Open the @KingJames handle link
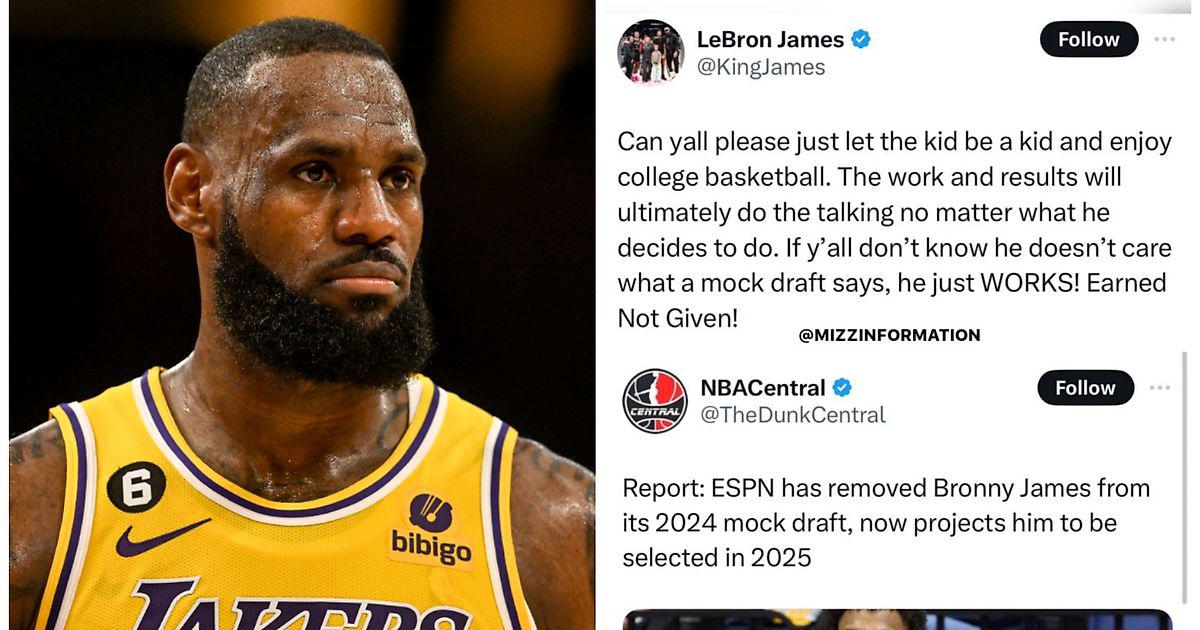This screenshot has height=630, width=1200. (761, 67)
